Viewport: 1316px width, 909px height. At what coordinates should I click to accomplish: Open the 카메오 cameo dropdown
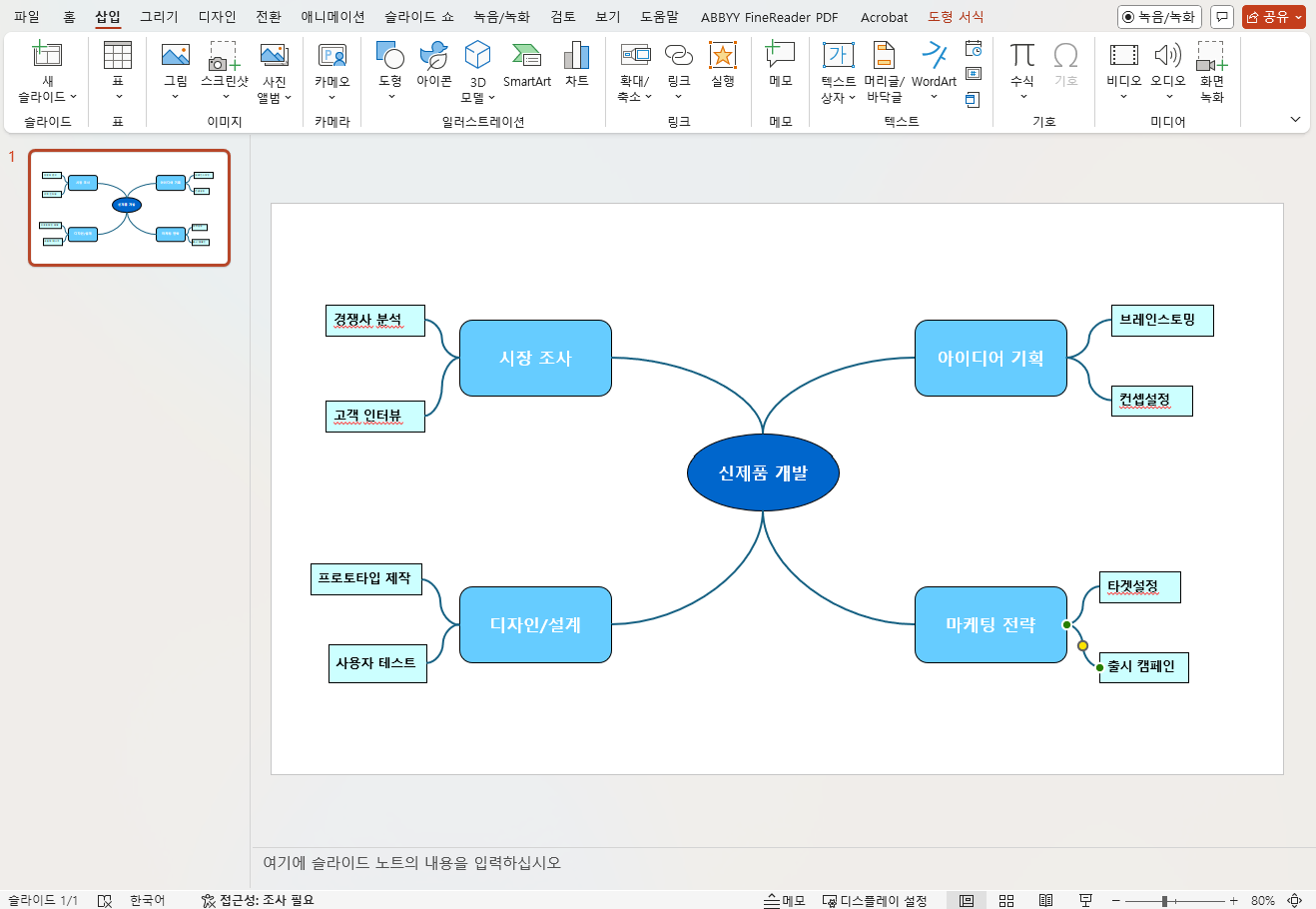[x=332, y=97]
